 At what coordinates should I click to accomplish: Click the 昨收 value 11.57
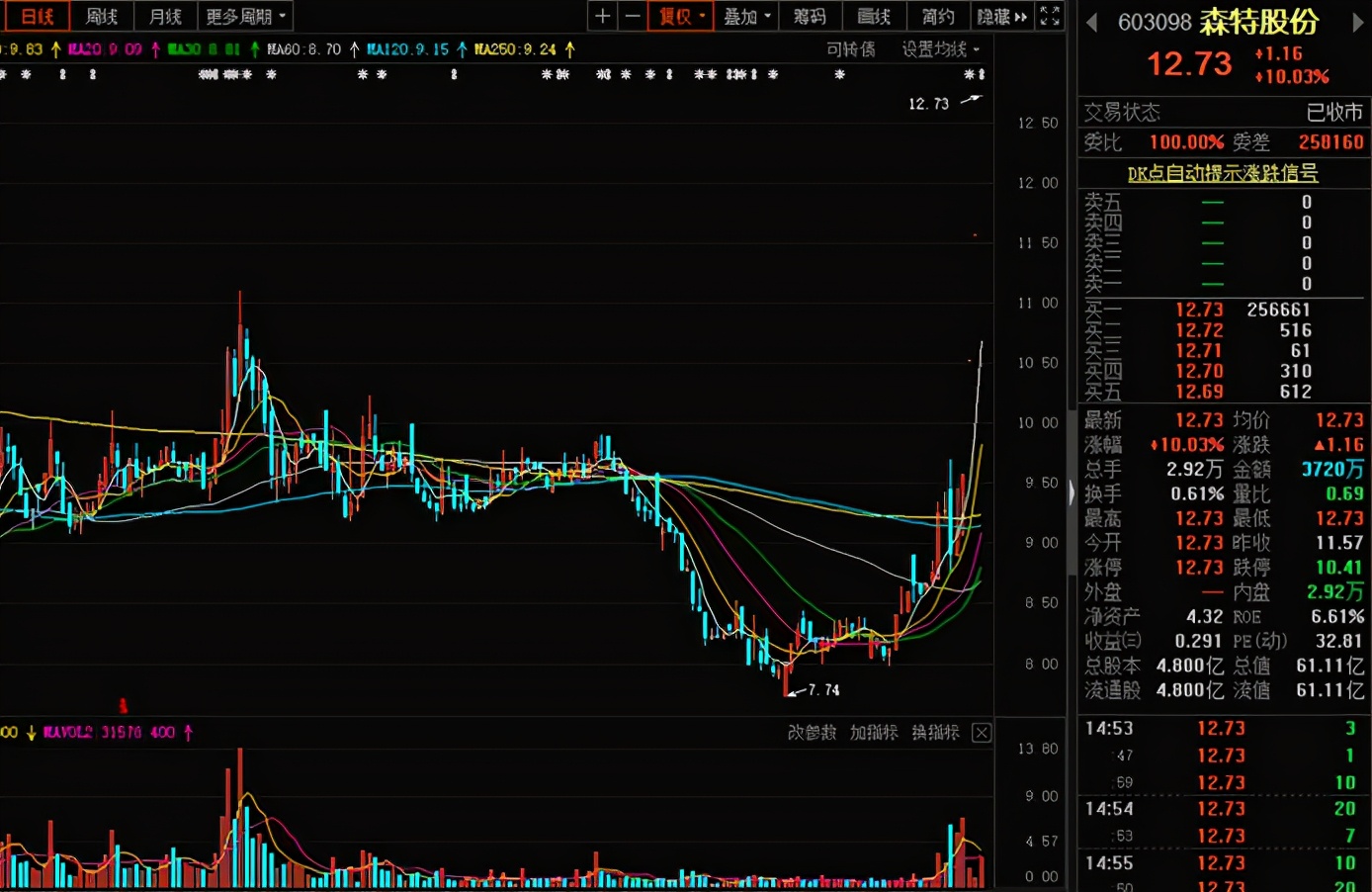pyautogui.click(x=1338, y=543)
